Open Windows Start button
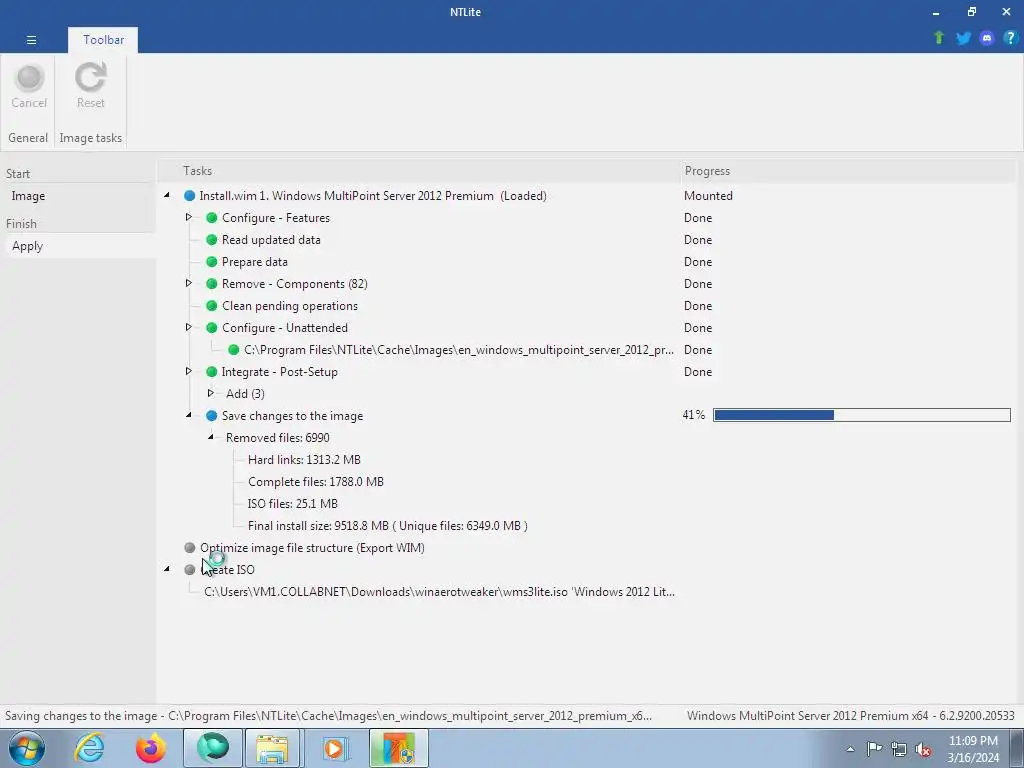Image resolution: width=1024 pixels, height=768 pixels. coord(27,748)
